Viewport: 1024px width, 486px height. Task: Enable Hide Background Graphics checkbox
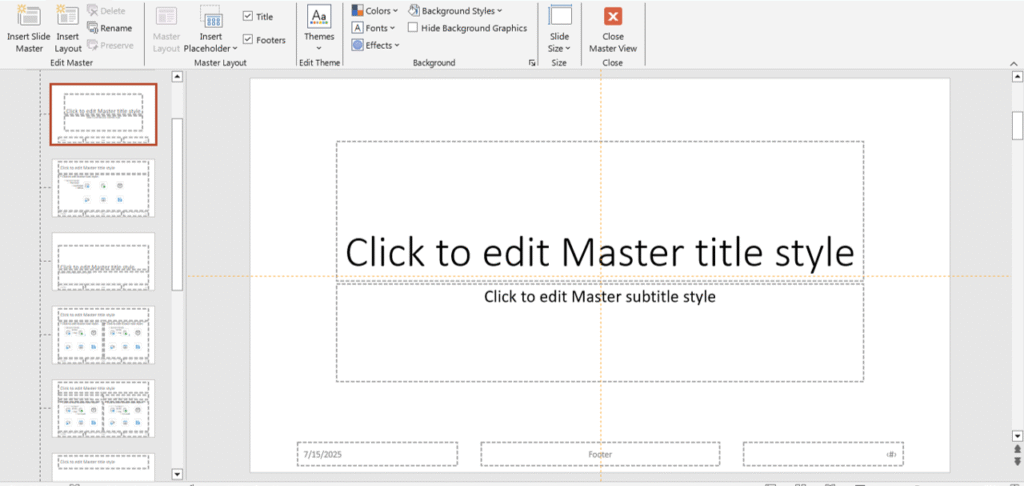click(413, 28)
